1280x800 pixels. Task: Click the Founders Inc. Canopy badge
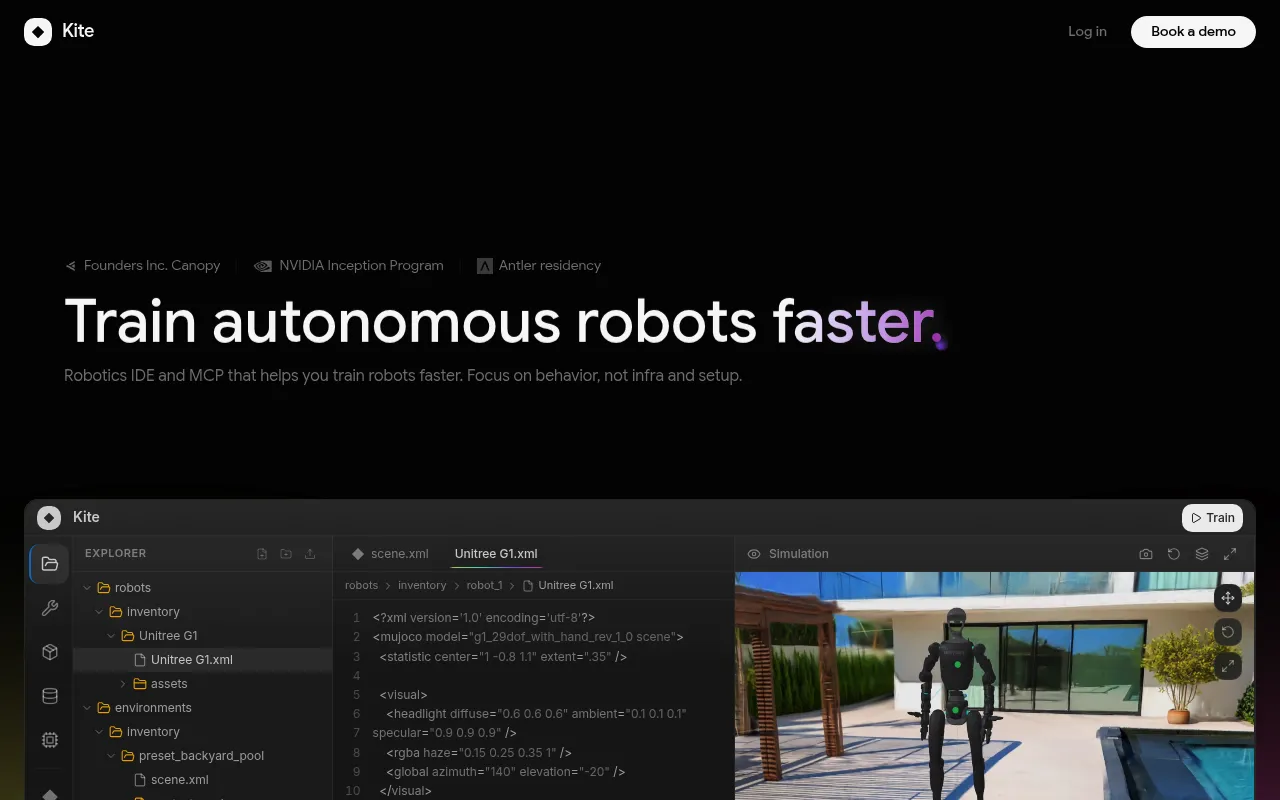click(142, 265)
